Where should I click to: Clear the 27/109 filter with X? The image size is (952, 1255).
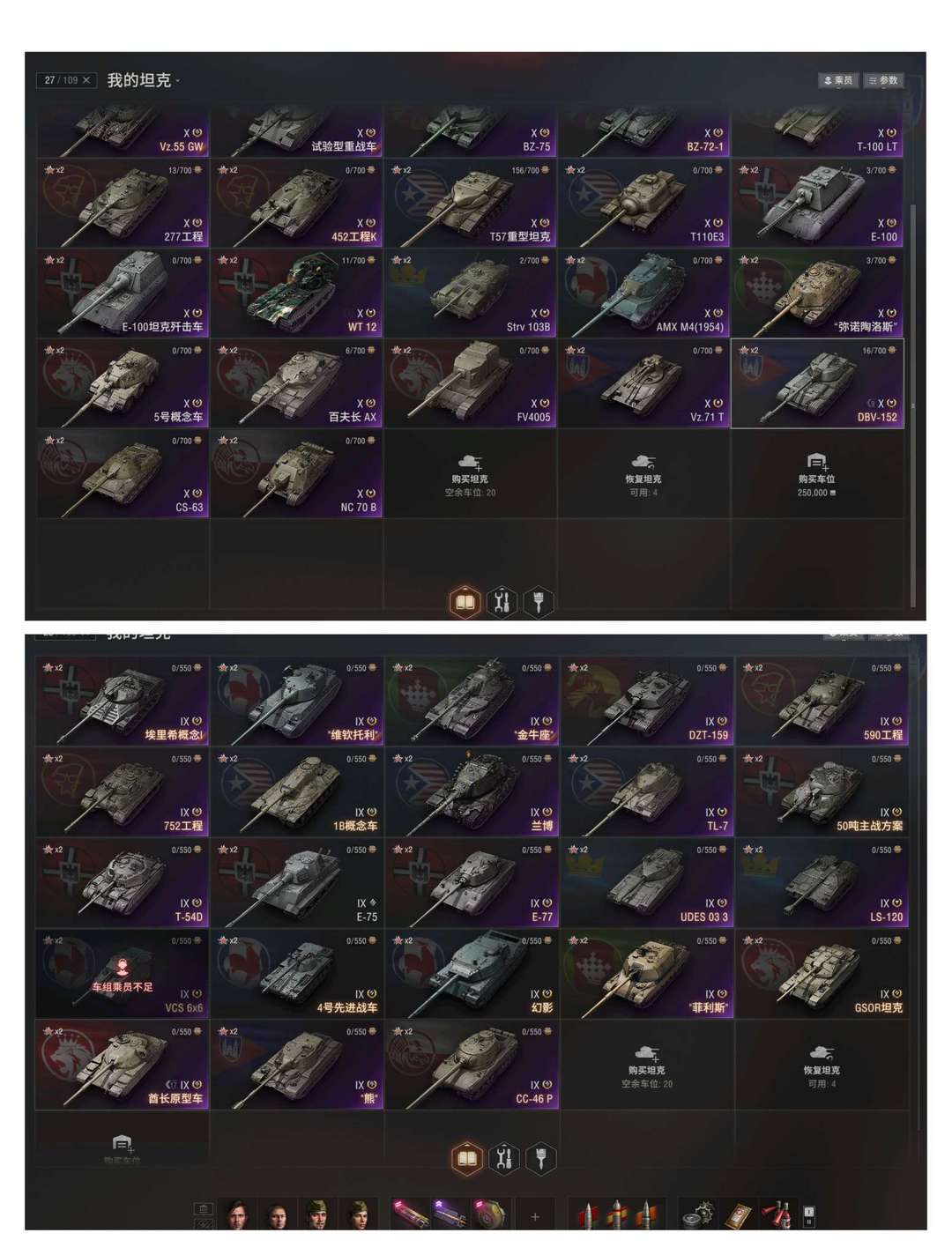point(86,80)
